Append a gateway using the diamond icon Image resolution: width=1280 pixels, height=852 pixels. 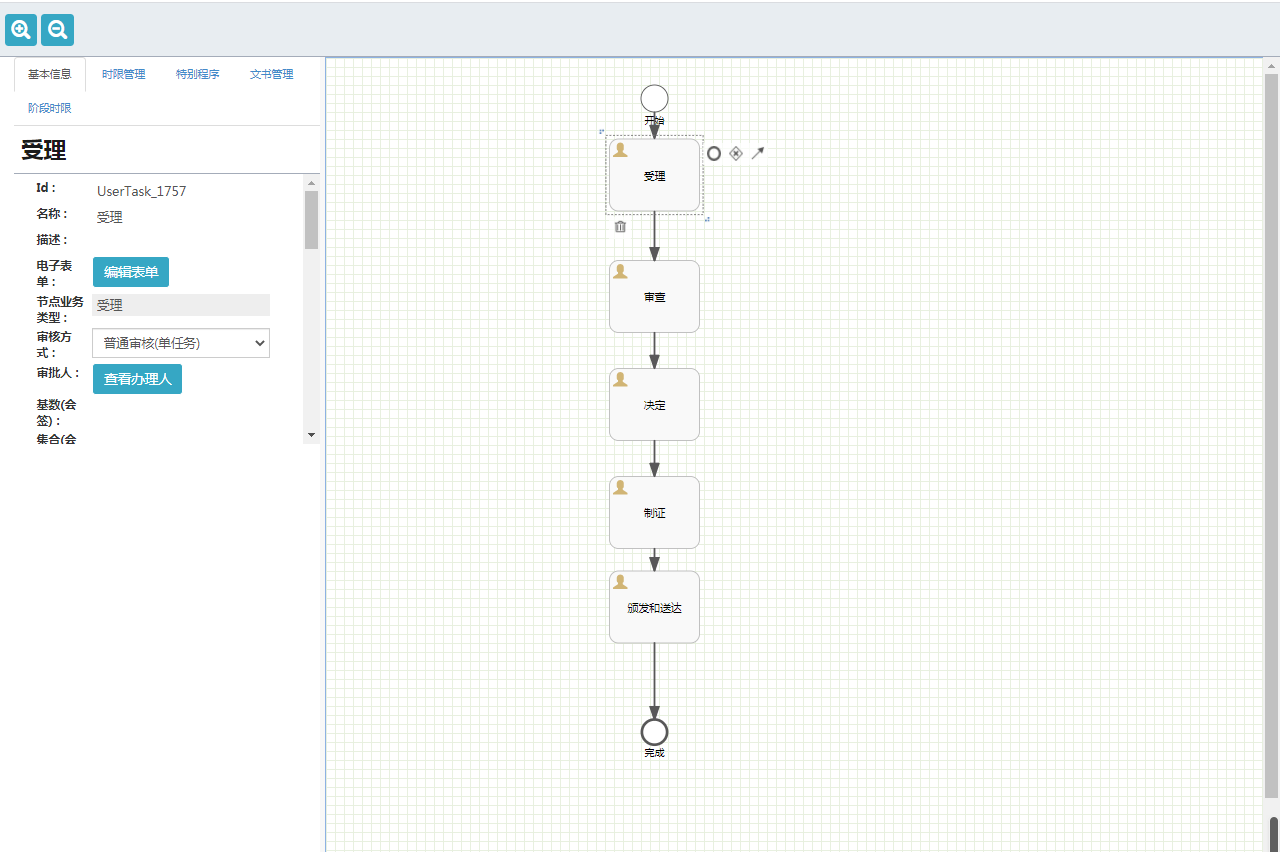(x=736, y=153)
